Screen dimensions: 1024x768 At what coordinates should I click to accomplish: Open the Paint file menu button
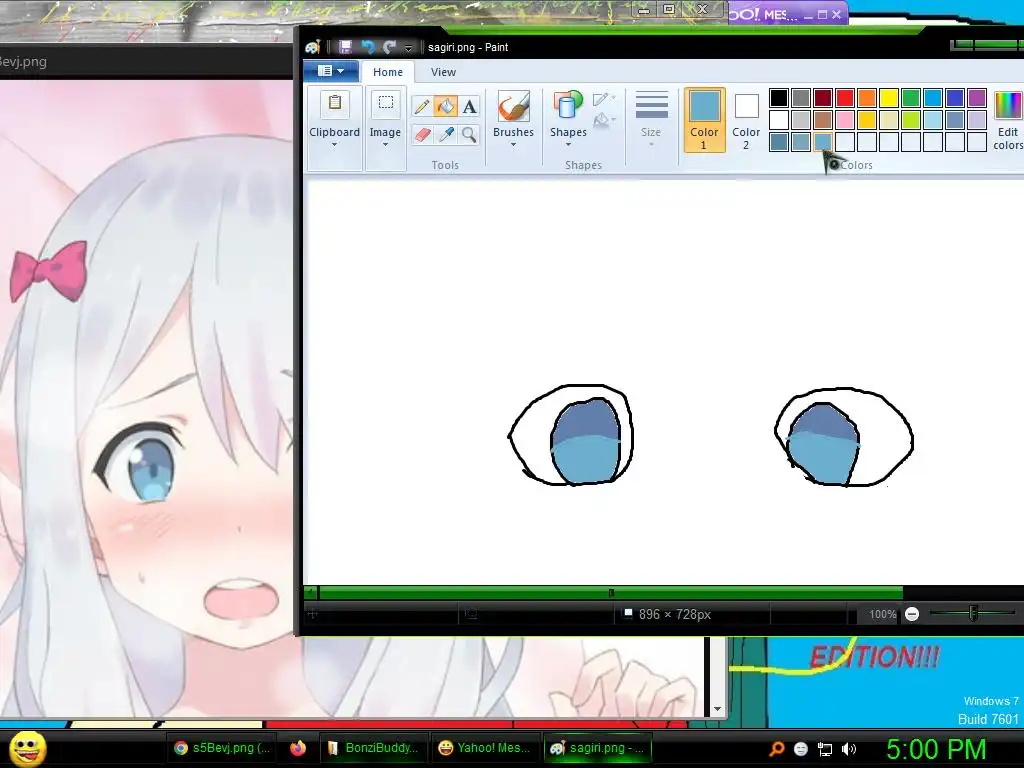click(x=331, y=71)
